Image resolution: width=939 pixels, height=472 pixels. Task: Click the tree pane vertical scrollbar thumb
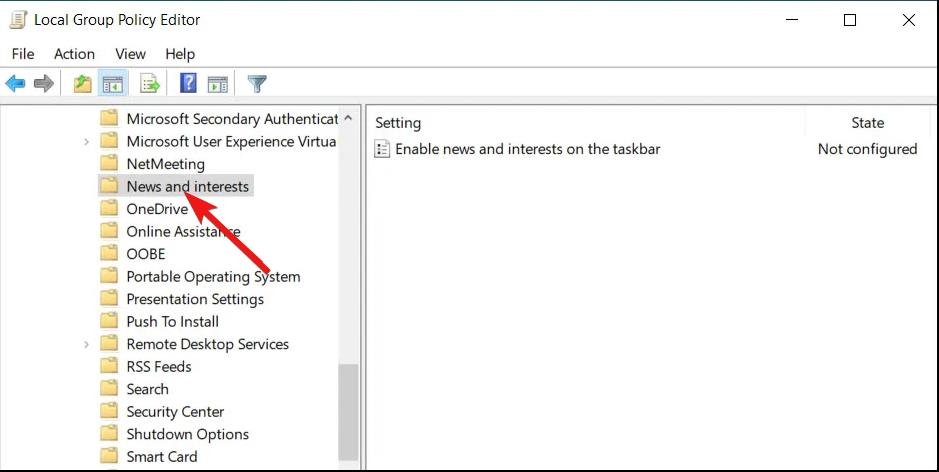349,412
